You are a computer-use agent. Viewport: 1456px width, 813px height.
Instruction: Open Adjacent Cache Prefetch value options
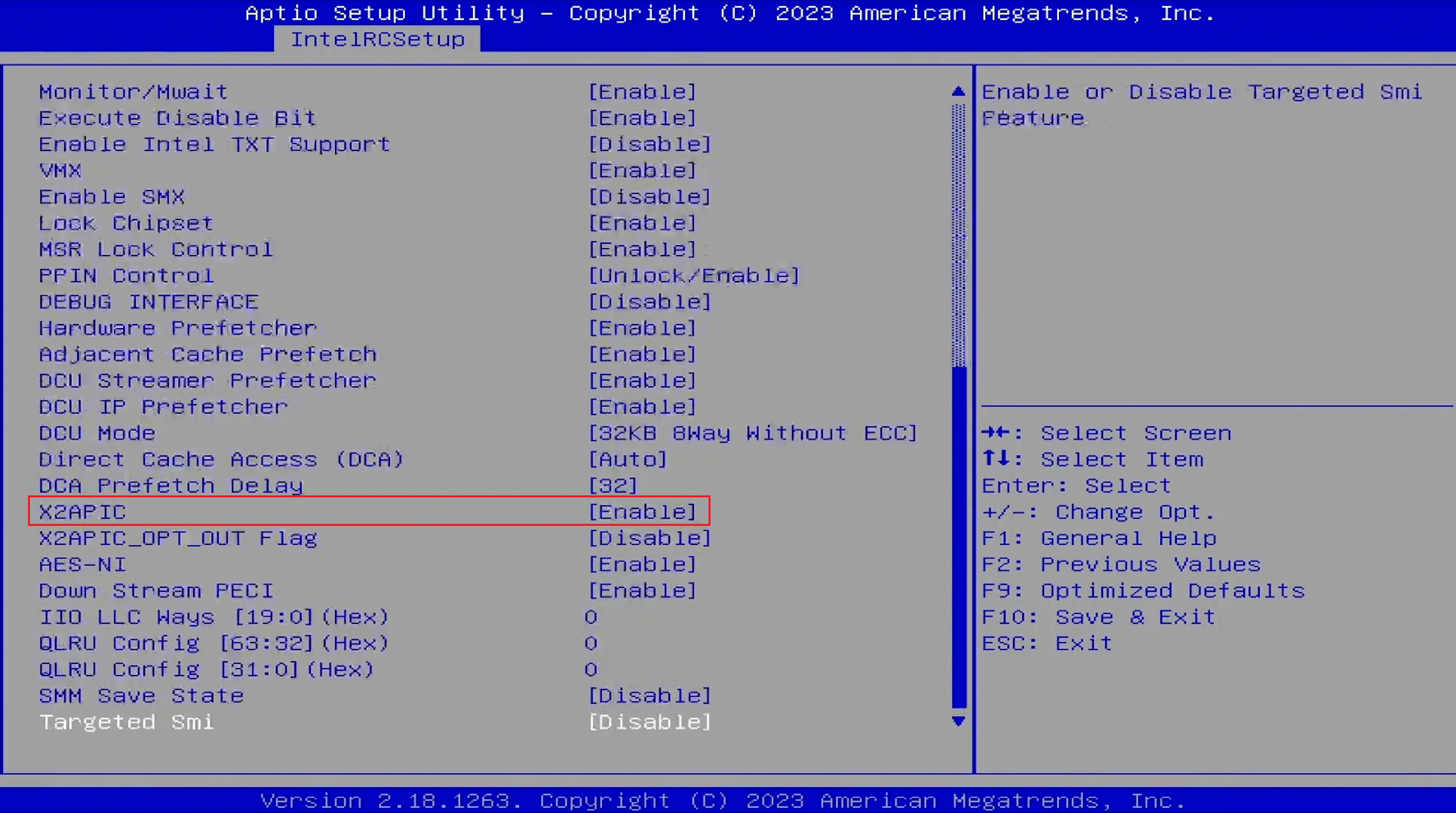[x=642, y=355]
